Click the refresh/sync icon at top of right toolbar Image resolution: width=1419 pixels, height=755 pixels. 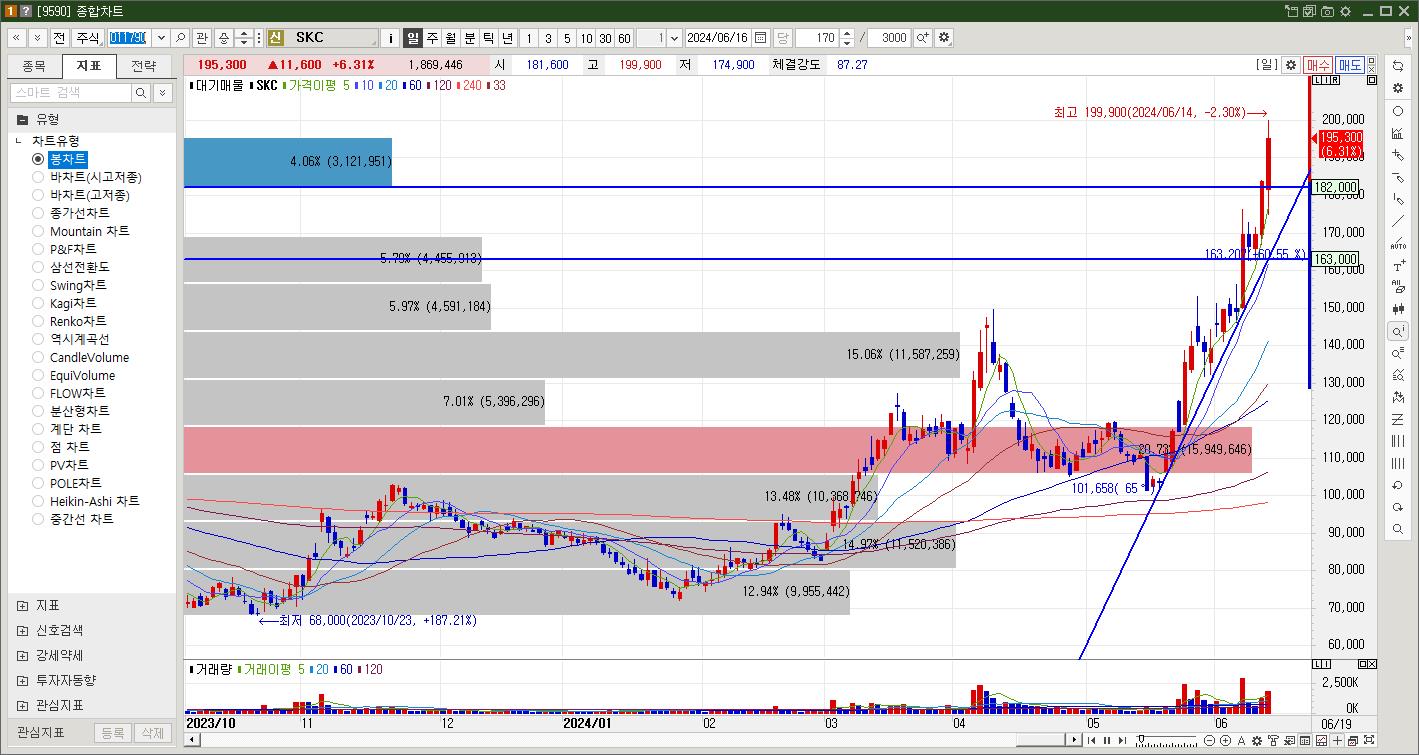(x=1398, y=65)
